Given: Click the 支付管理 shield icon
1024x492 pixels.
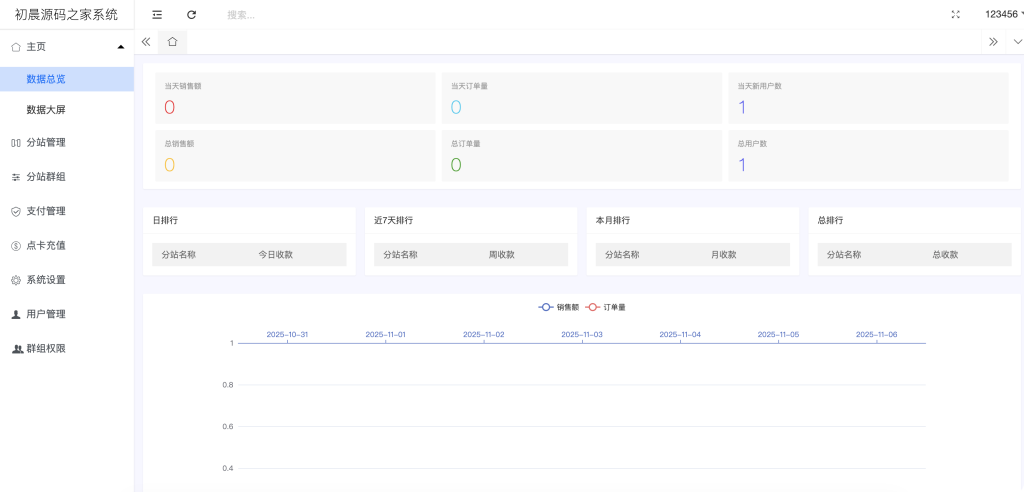Looking at the screenshot, I should 16,212.
